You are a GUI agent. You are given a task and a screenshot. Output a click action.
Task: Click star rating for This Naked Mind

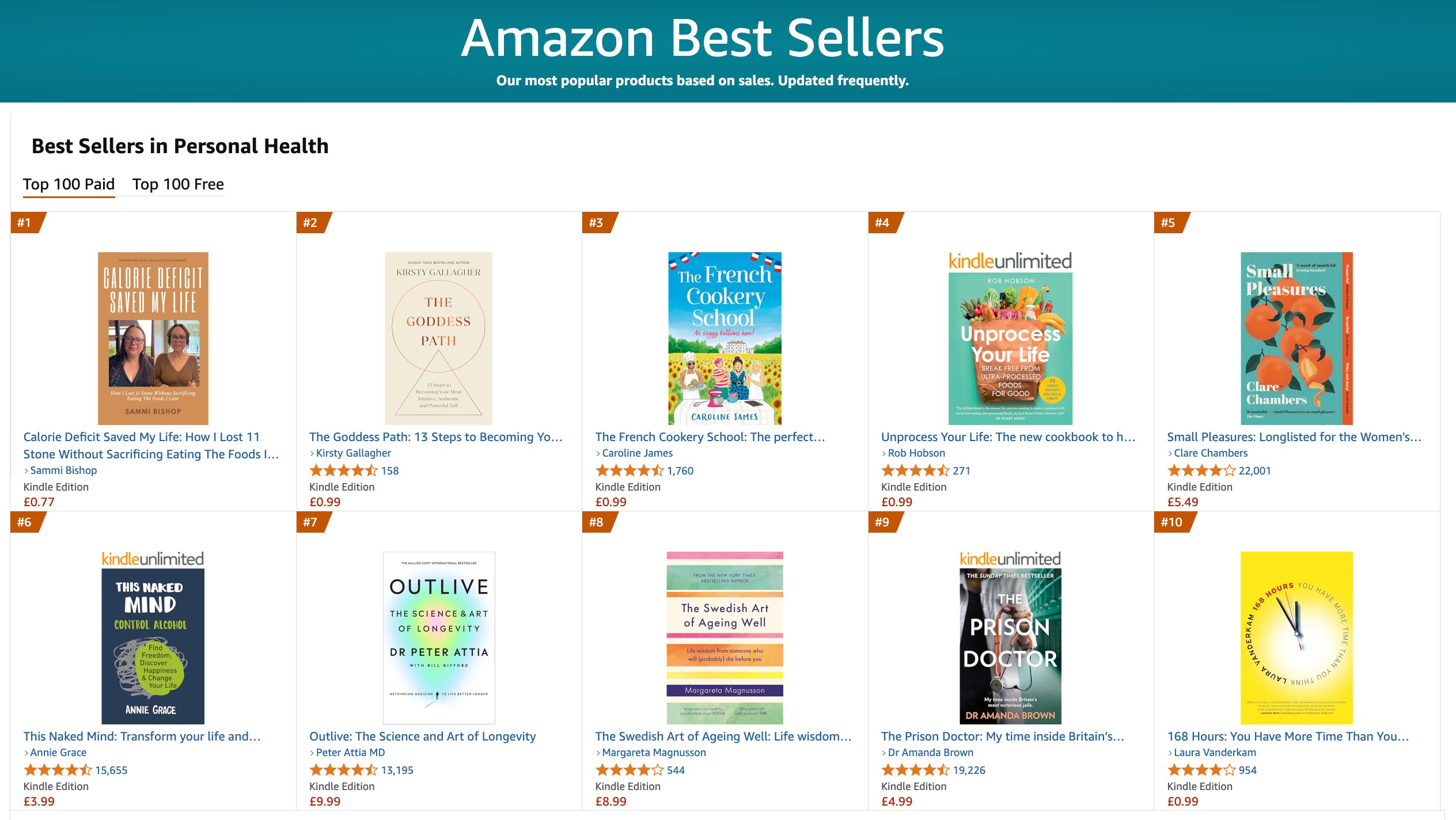coord(58,770)
